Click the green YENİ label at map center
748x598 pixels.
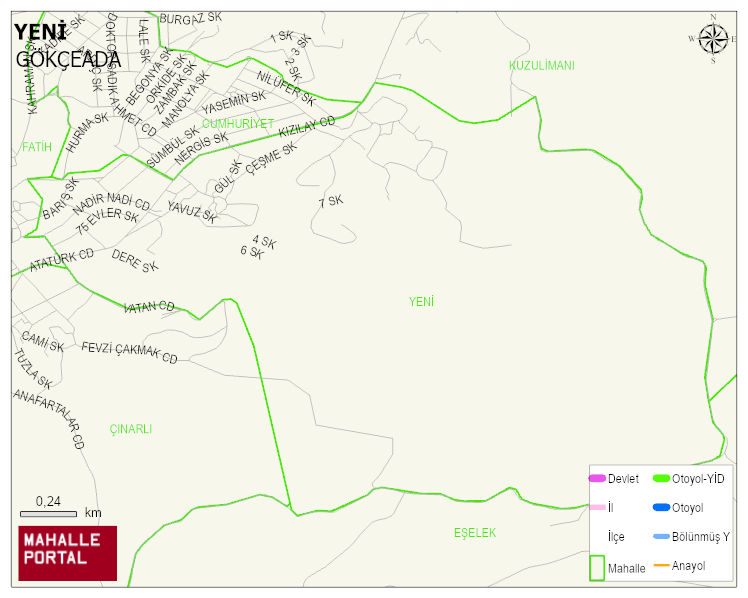pos(421,302)
